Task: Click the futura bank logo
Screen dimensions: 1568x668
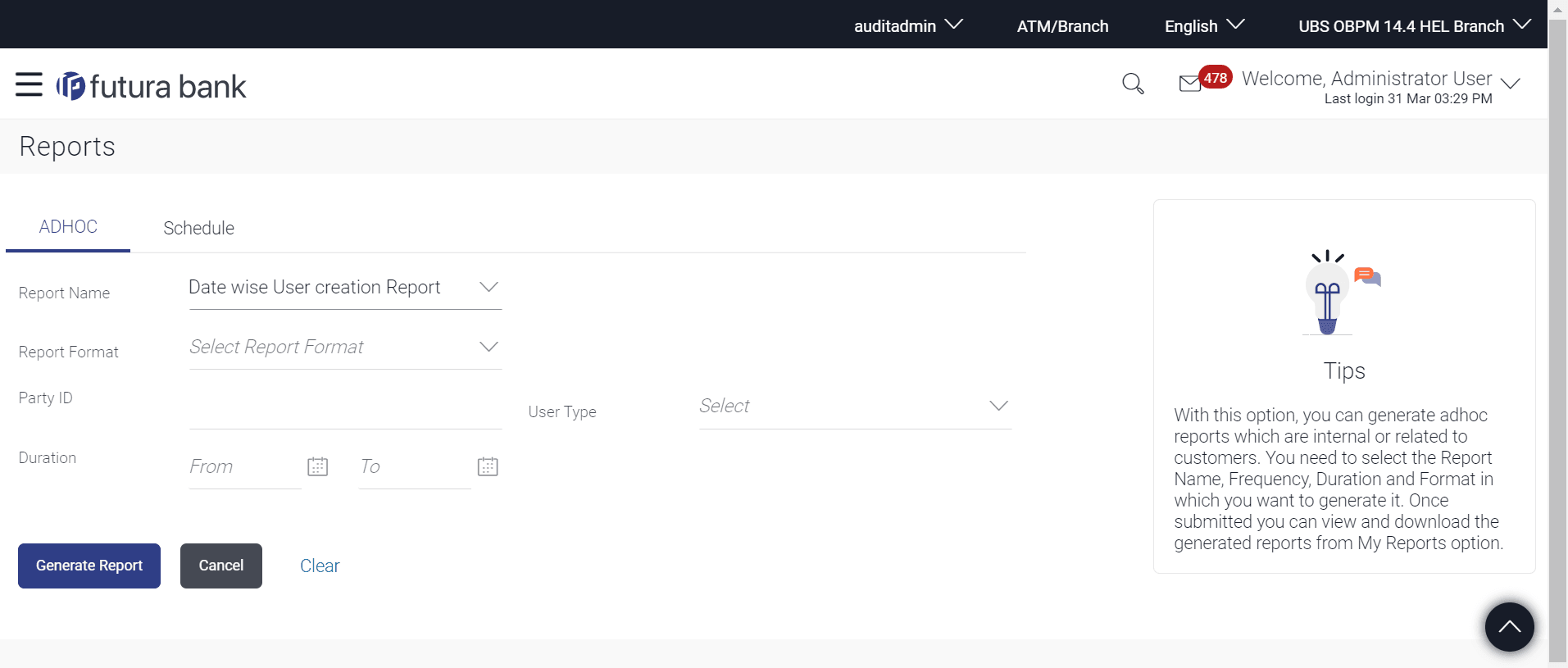Action: click(x=152, y=86)
